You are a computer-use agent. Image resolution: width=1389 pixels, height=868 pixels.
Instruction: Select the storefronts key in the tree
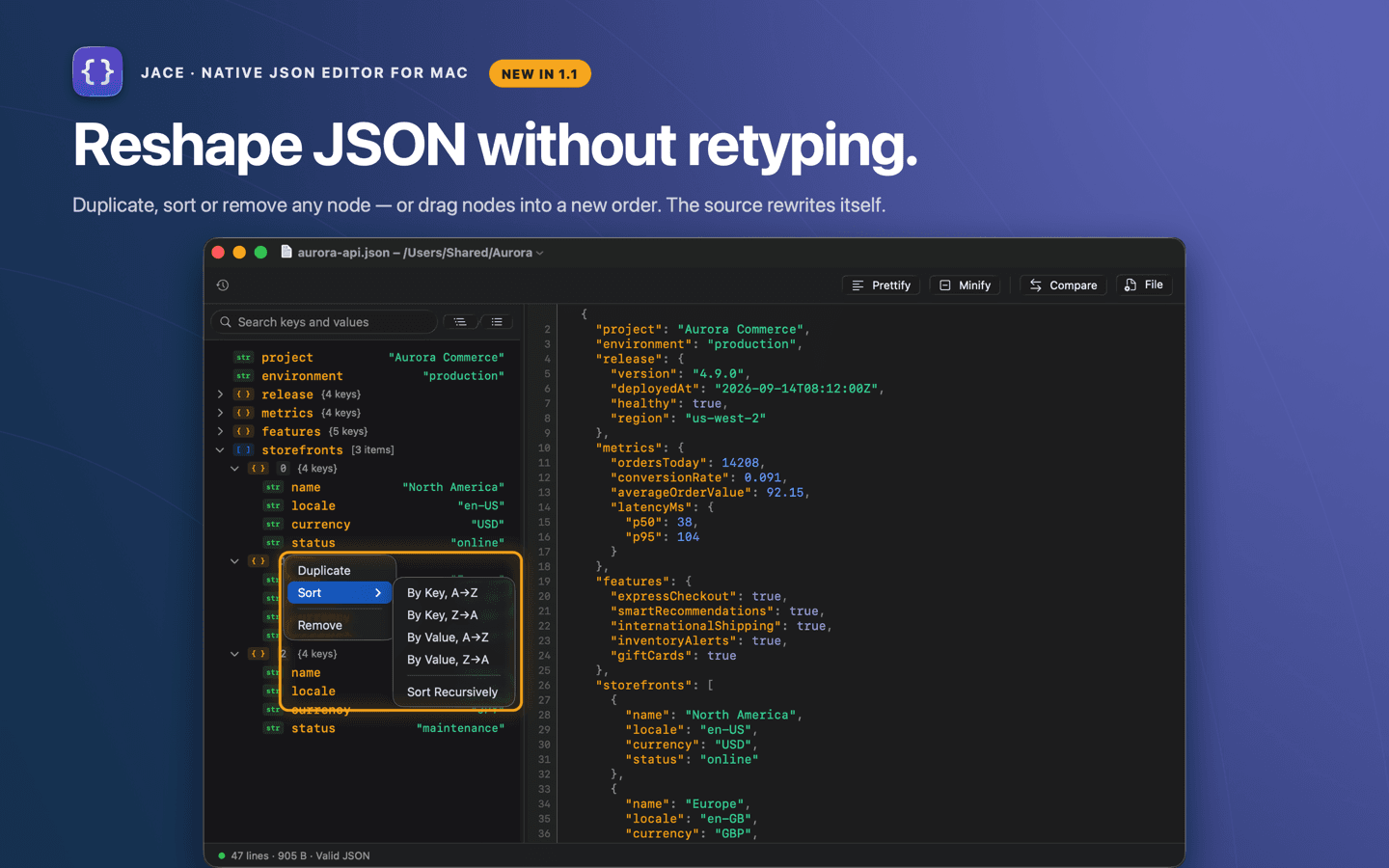click(302, 450)
